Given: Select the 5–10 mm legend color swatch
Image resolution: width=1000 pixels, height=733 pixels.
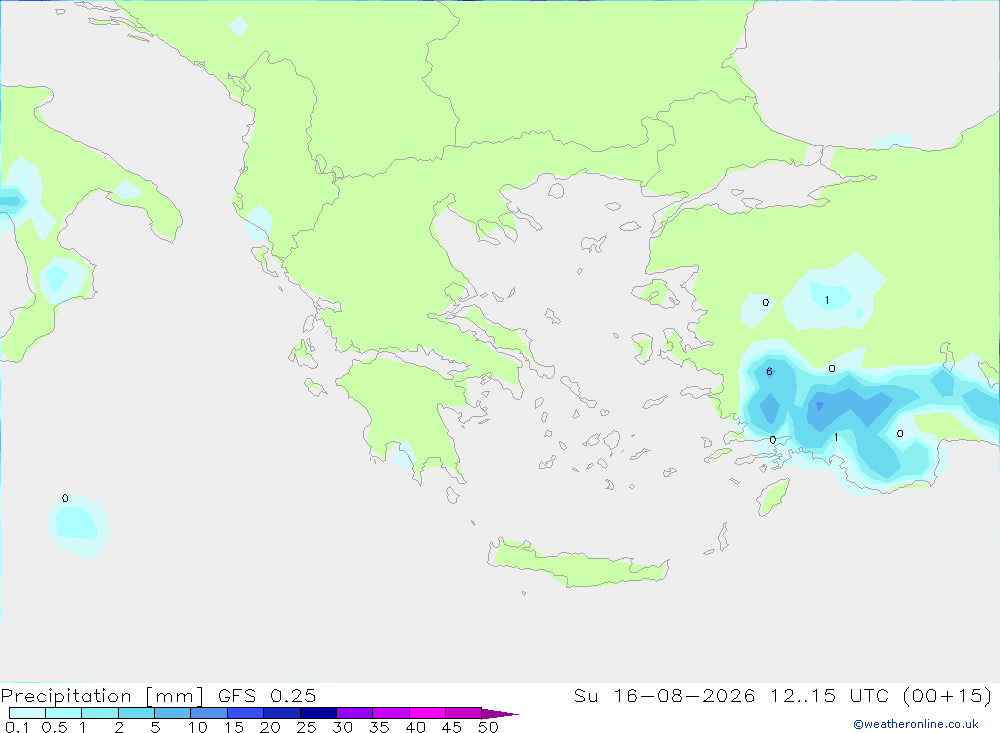Looking at the screenshot, I should (173, 713).
